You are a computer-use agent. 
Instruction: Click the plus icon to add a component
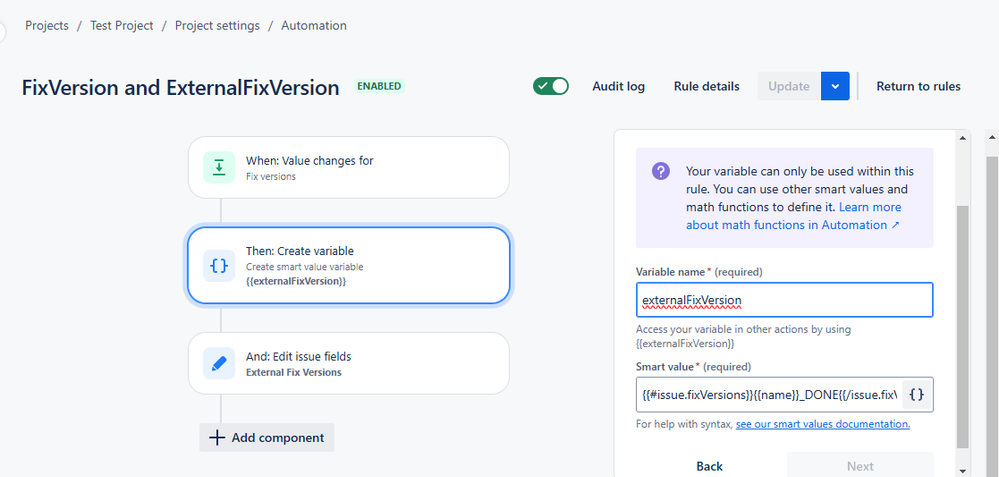click(x=217, y=438)
